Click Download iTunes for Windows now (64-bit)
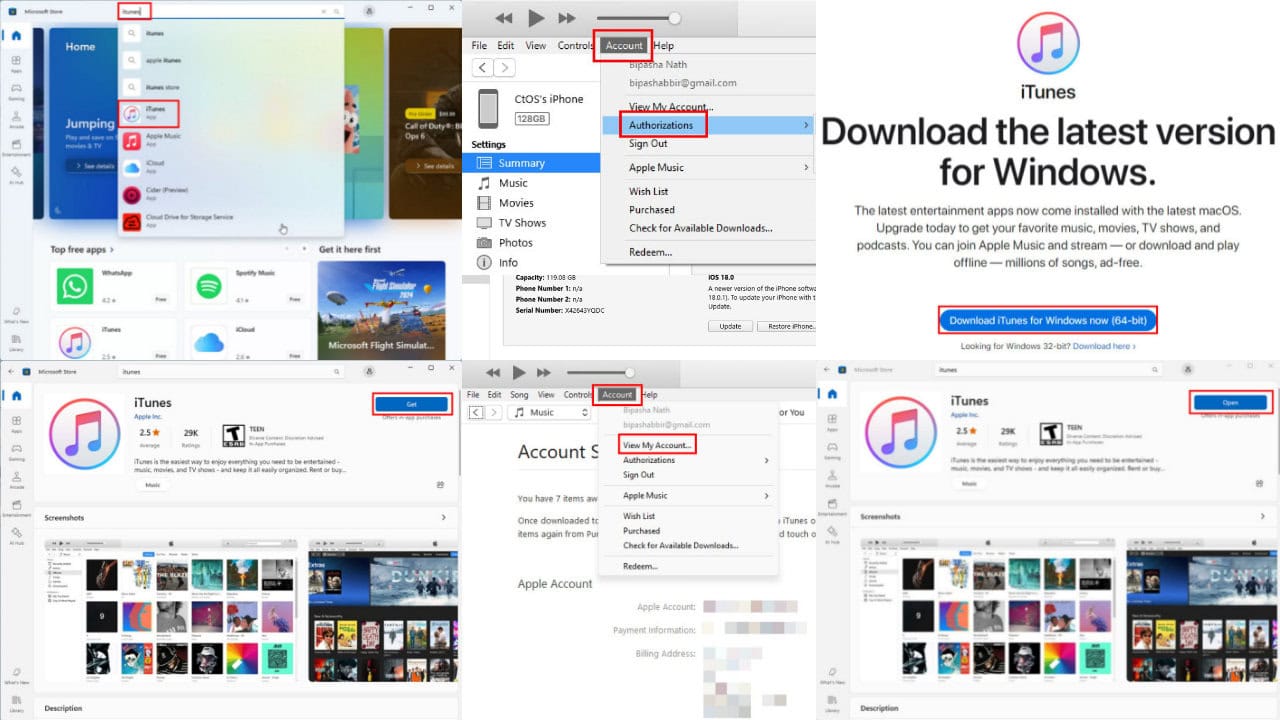 tap(1047, 321)
